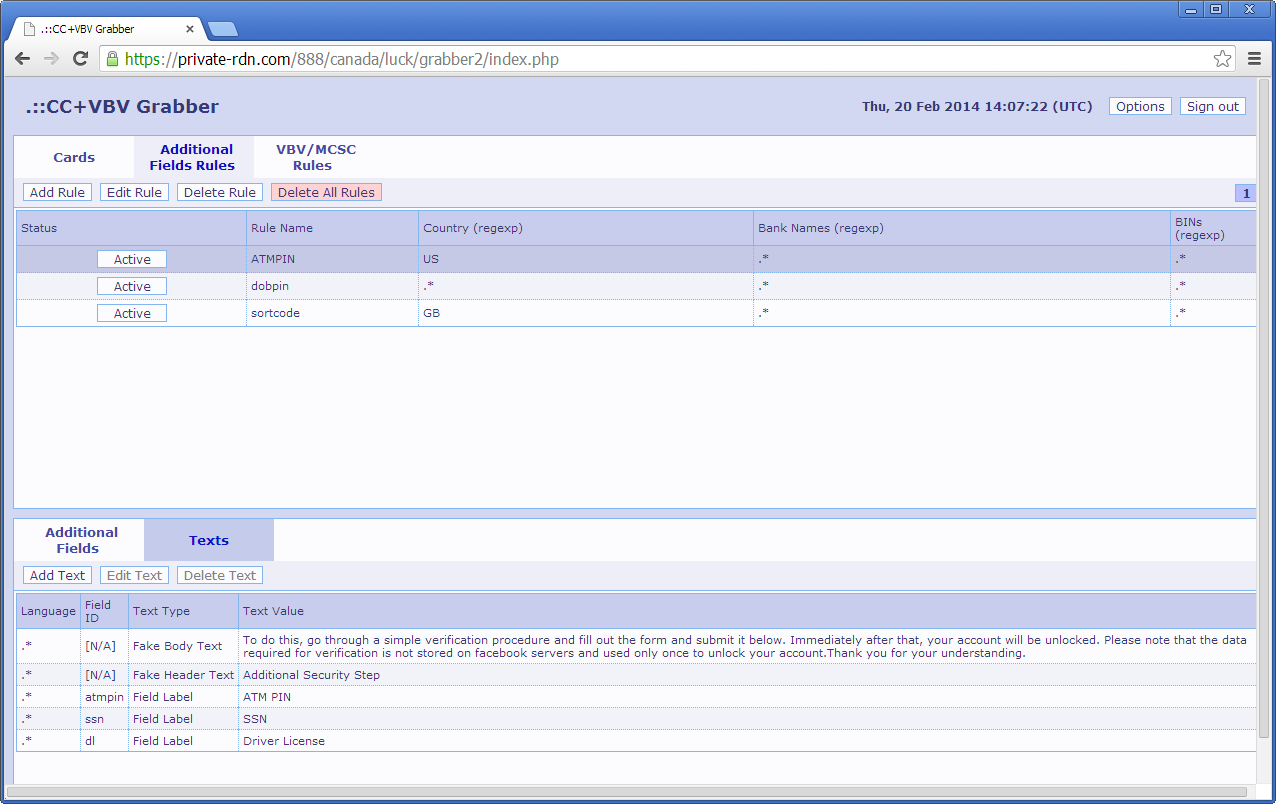This screenshot has height=804, width=1276.
Task: Bookmark this page with star icon
Action: point(1222,59)
